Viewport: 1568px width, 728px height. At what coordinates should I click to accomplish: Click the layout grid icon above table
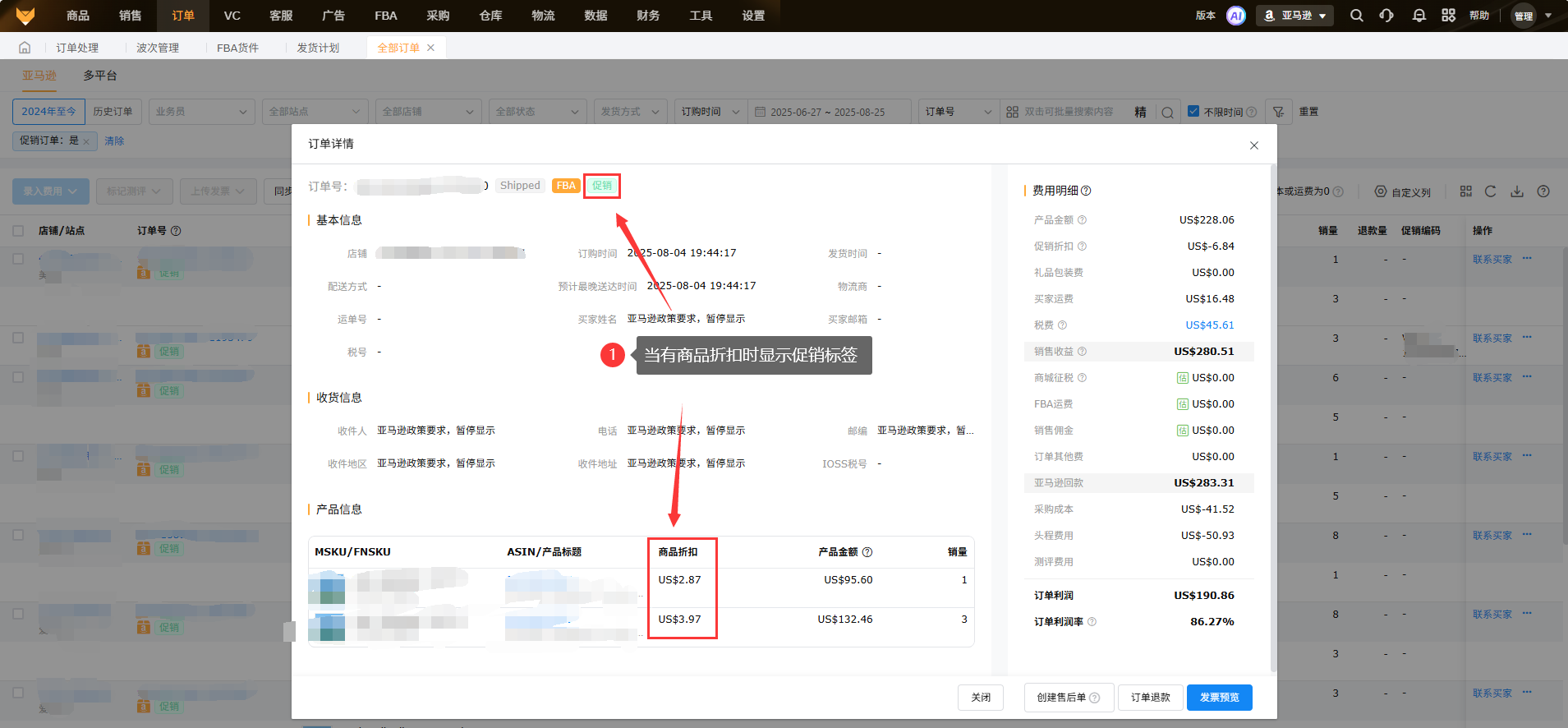(1466, 191)
